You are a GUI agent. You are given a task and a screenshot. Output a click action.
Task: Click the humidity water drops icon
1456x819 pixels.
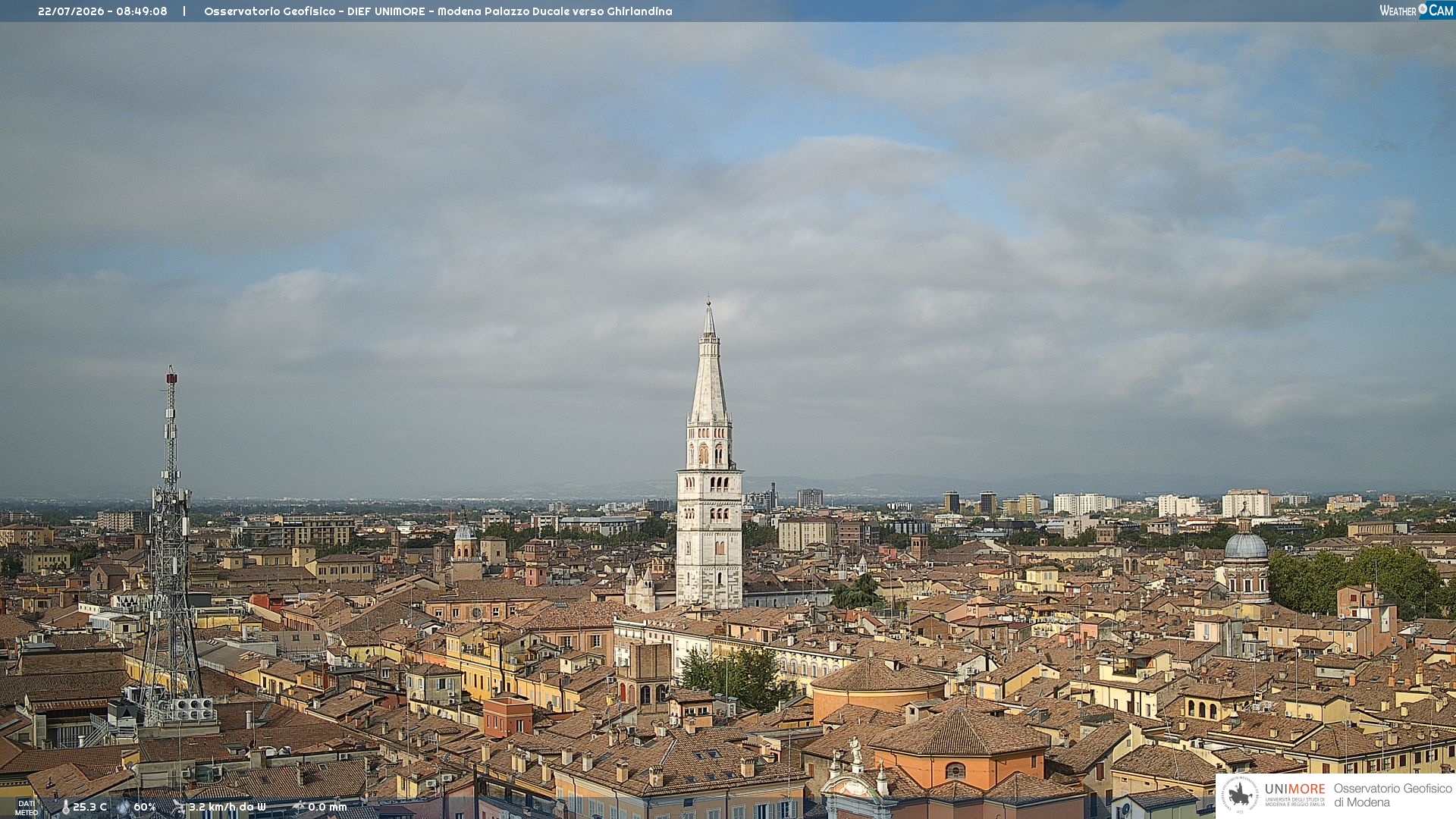coord(124,808)
